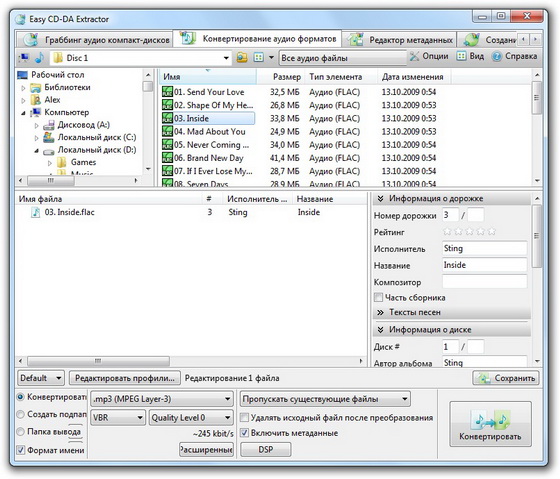Click Редактировать профили button
Screen dimensions: 560x479
pos(124,378)
